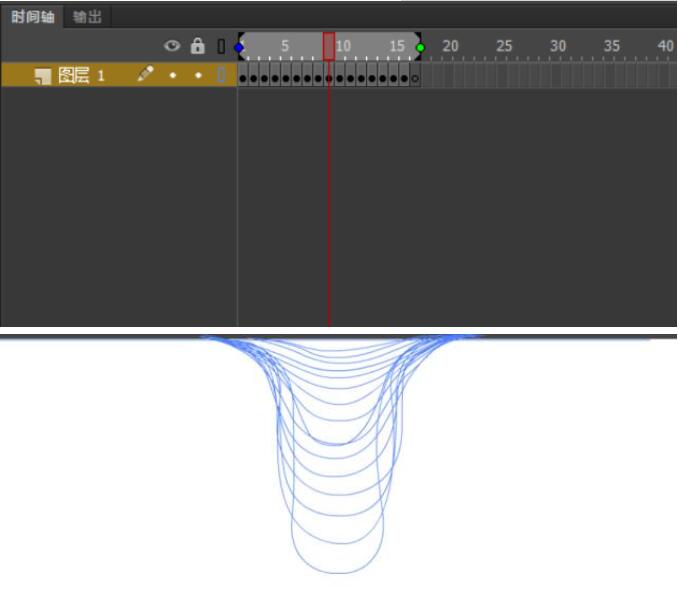
Task: Click the green onion skin end marker
Action: [x=420, y=48]
